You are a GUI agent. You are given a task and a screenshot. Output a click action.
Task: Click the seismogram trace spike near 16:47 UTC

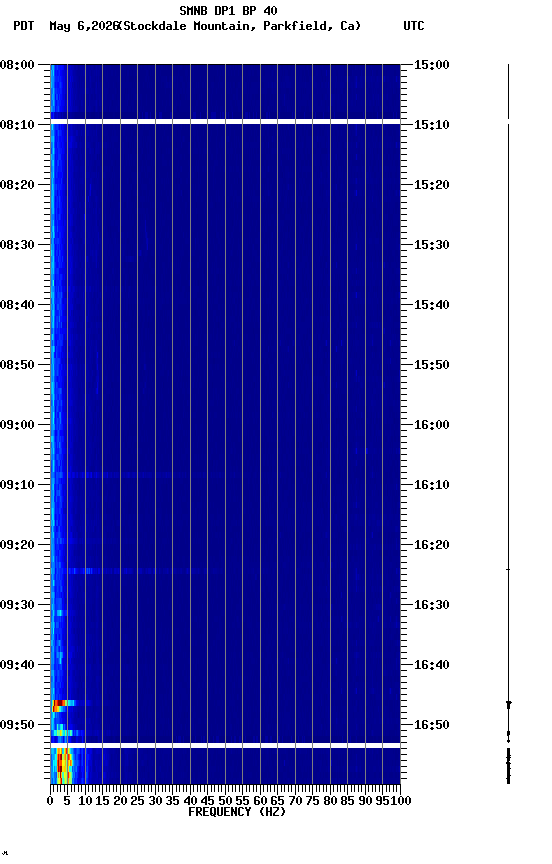(508, 704)
